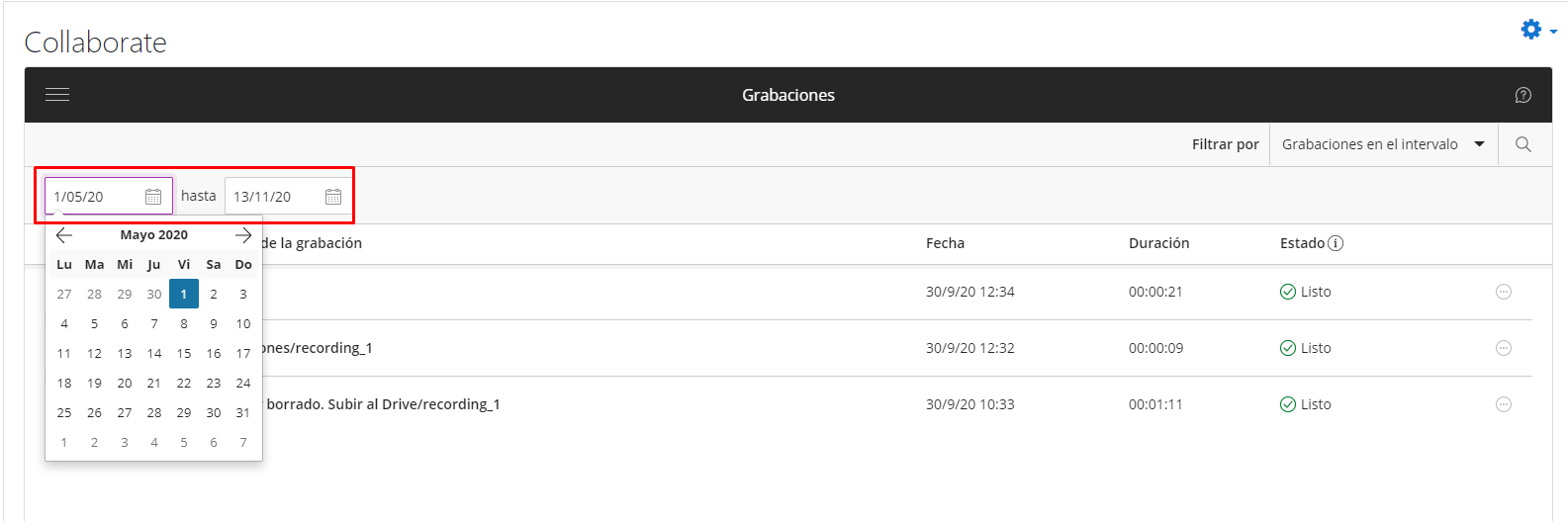Image resolution: width=1568 pixels, height=521 pixels.
Task: Expand Grabaciones en el intervalo filter
Action: (x=1383, y=144)
